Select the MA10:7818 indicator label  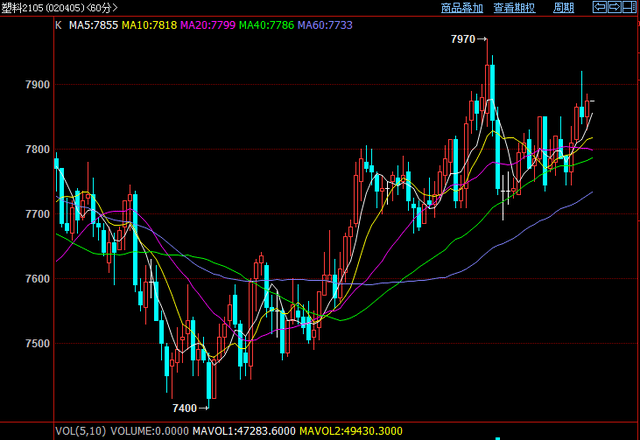click(149, 25)
